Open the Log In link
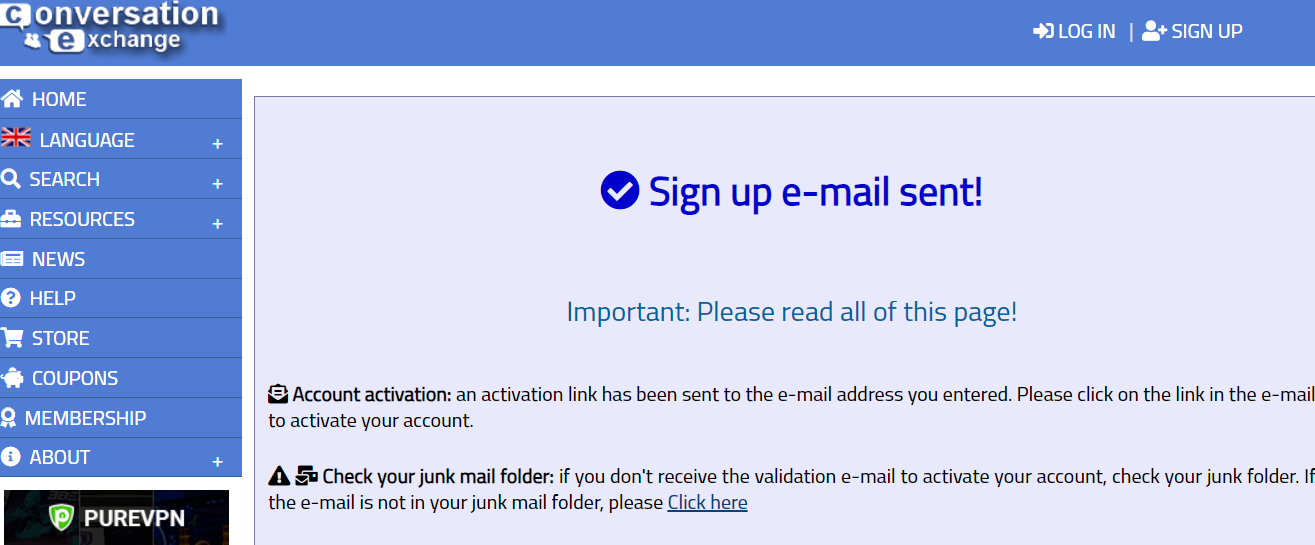 pyautogui.click(x=1075, y=31)
